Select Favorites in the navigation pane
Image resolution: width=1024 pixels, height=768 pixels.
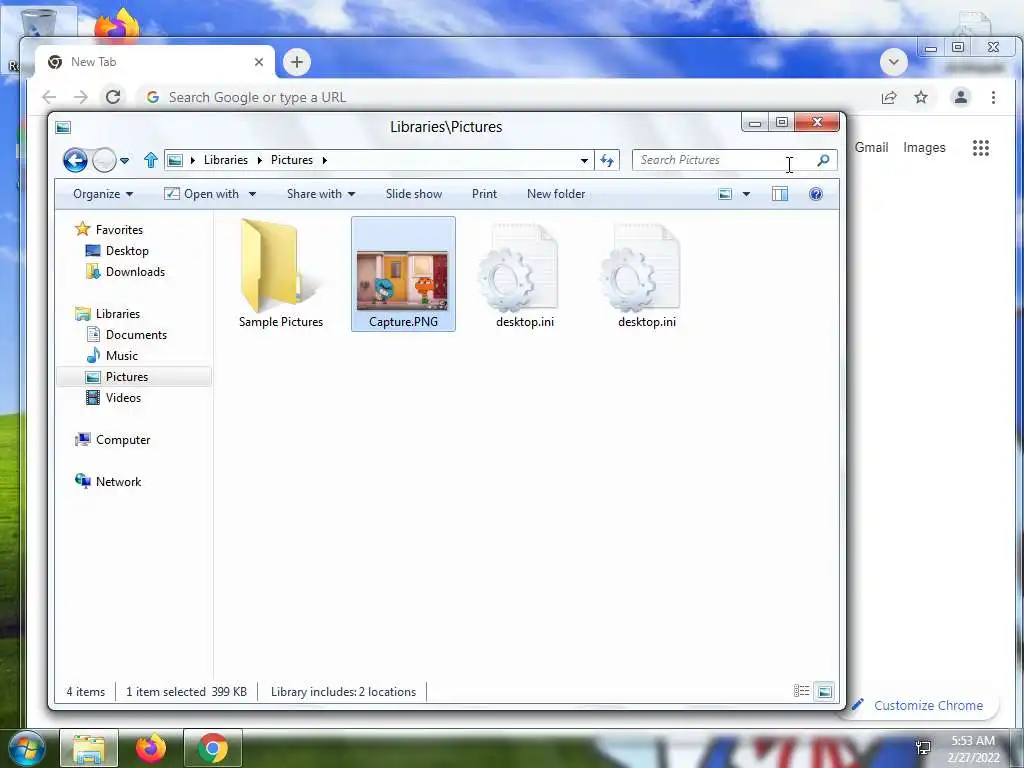(110, 230)
